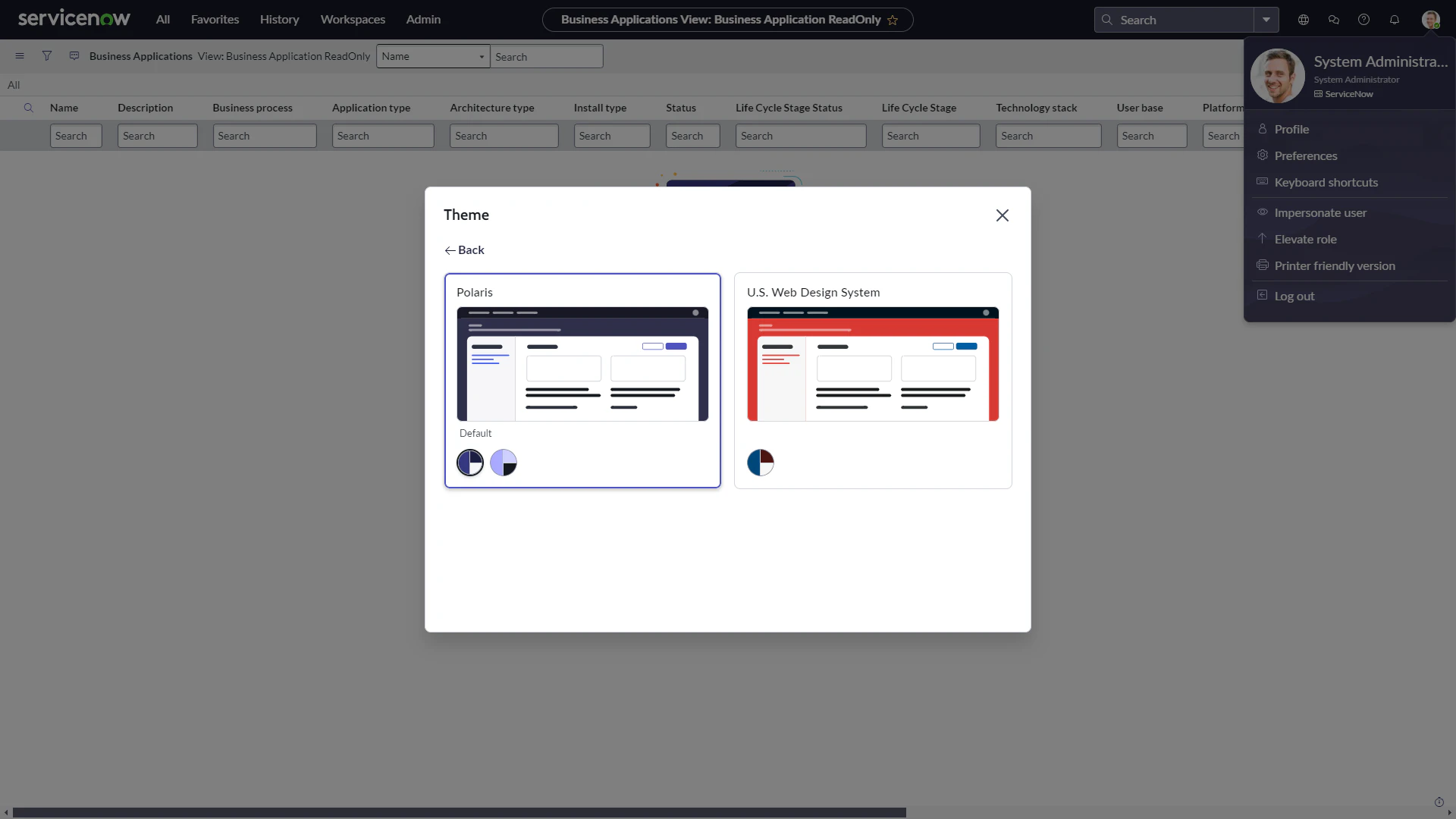Screen dimensions: 1456x819
Task: Go Back in the Theme dialog
Action: click(x=464, y=250)
